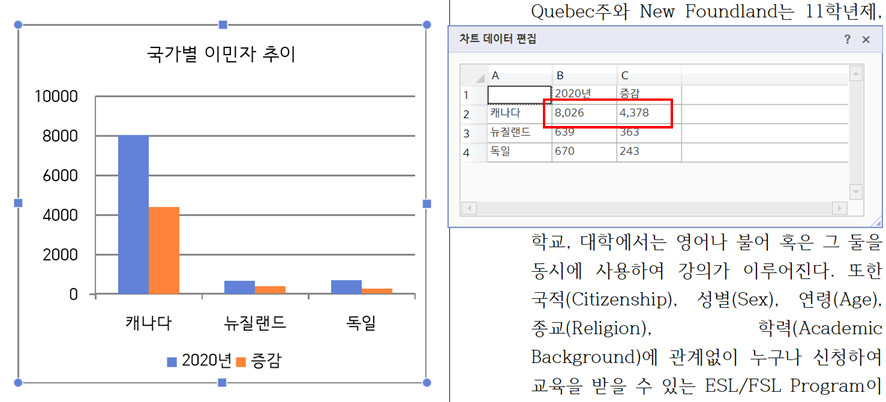Click the left-middle chart selection handle
This screenshot has height=402, width=886.
pyautogui.click(x=18, y=203)
